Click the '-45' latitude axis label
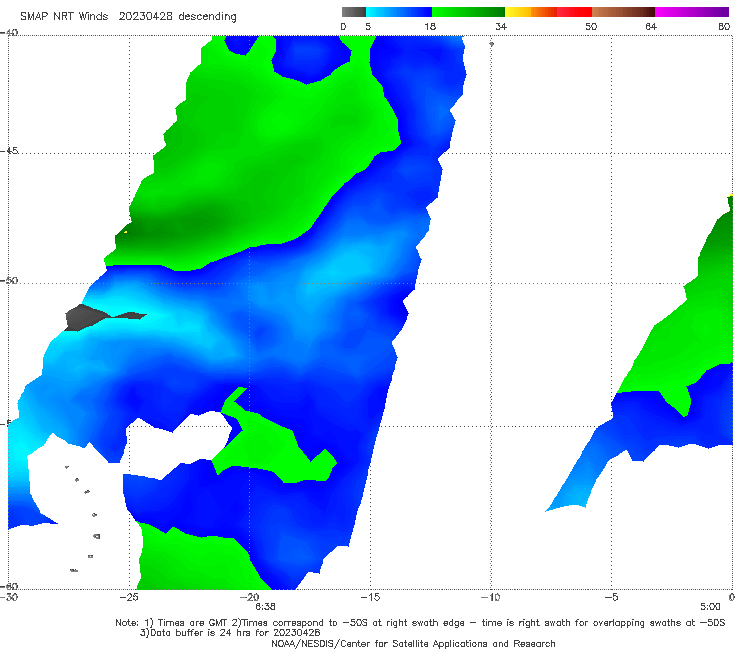This screenshot has height=650, width=740. (9, 151)
